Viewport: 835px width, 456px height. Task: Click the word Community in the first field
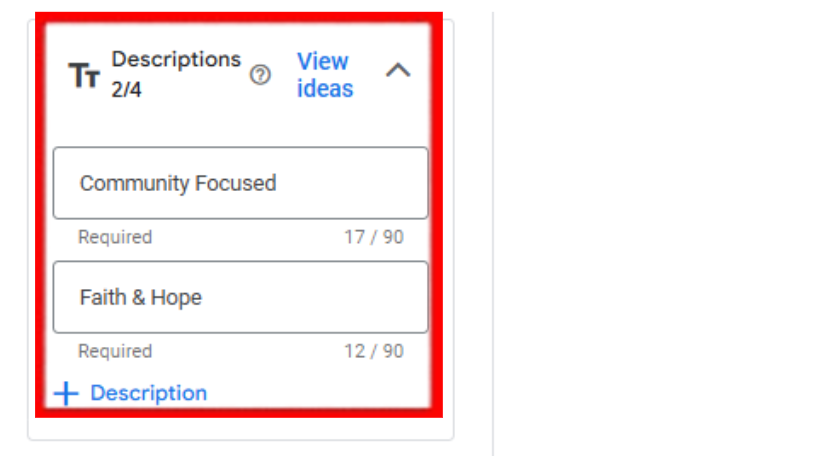[x=134, y=183]
